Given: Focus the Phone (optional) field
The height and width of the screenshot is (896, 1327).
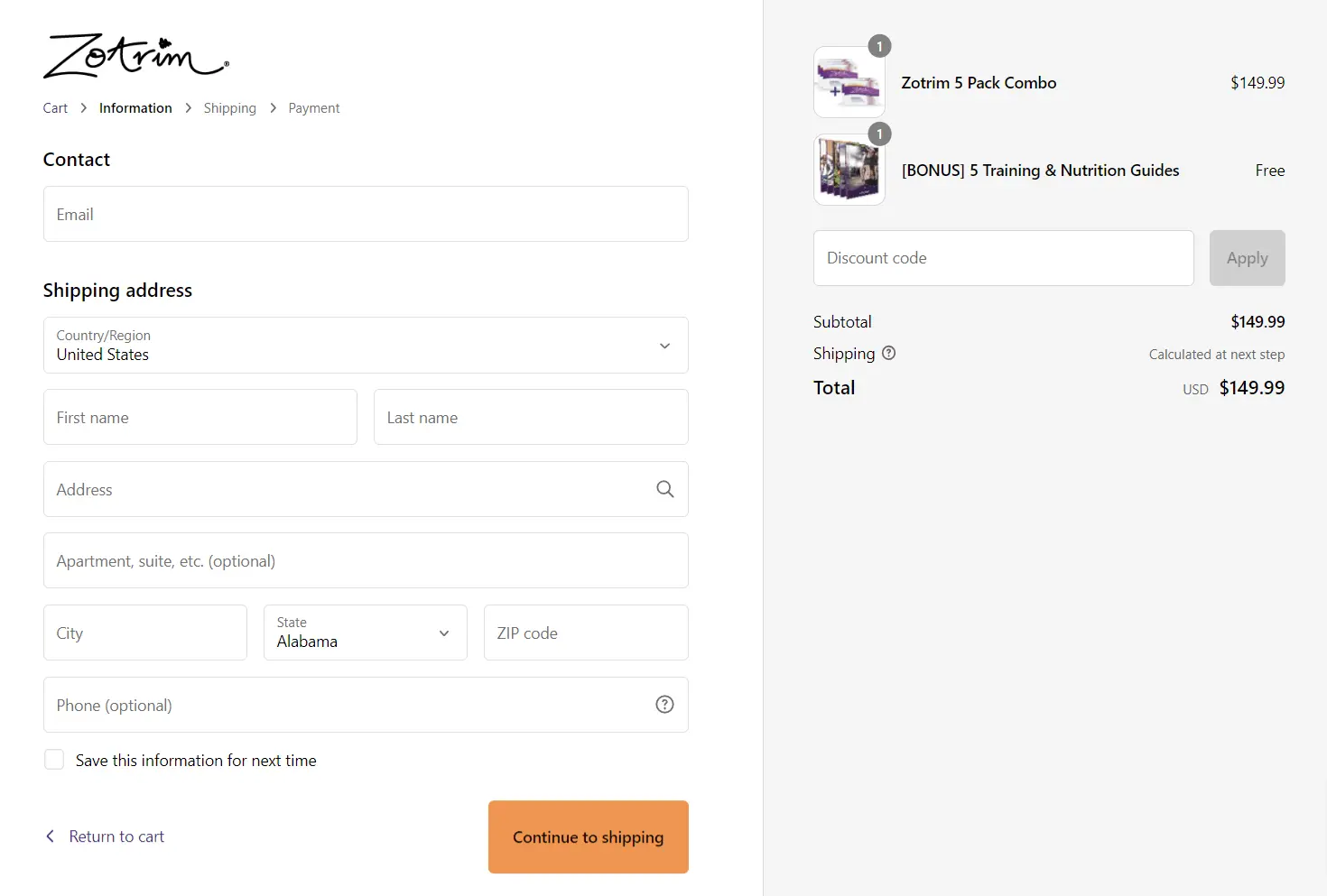Looking at the screenshot, I should pos(366,705).
